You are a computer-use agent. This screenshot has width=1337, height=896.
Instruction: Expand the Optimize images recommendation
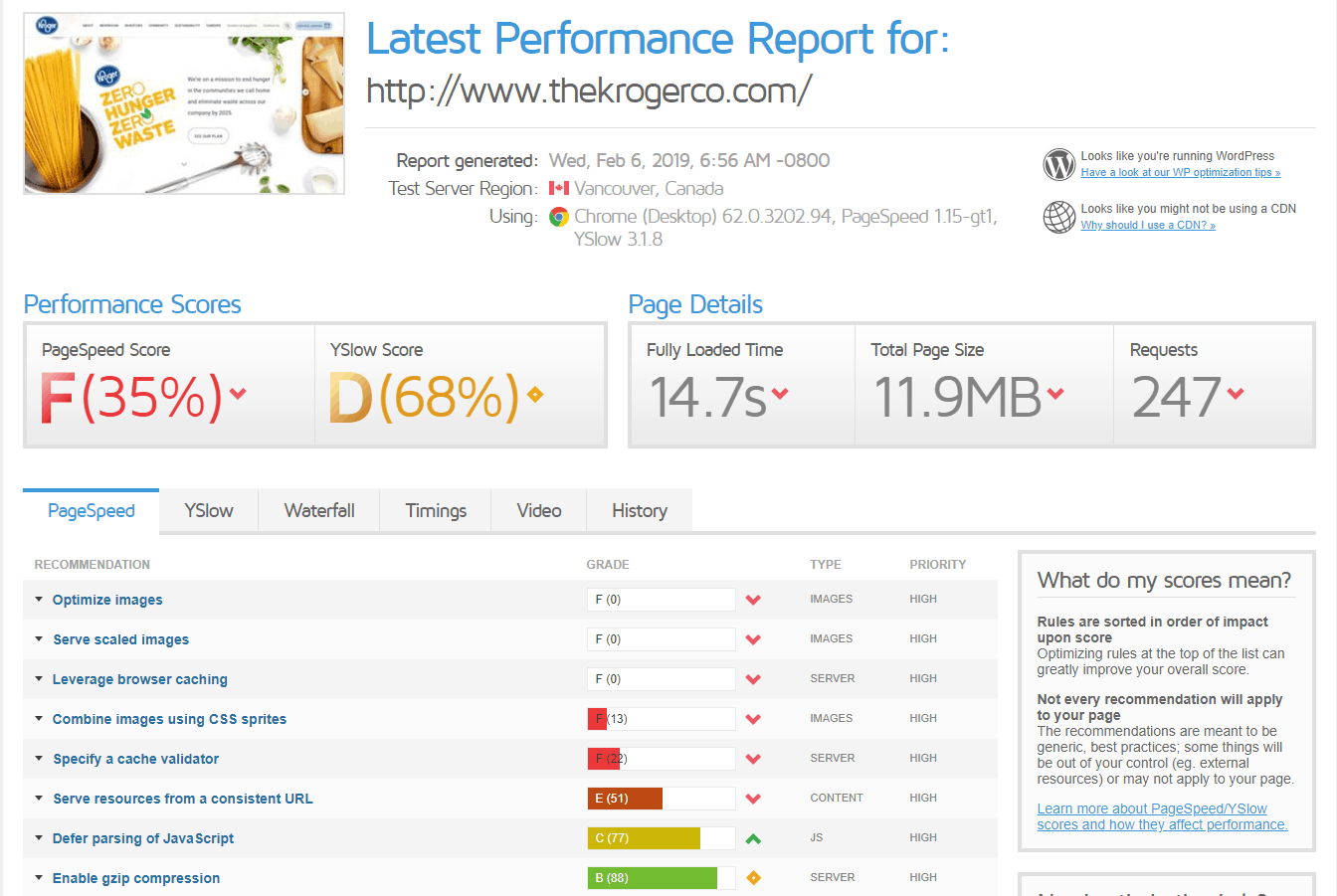(107, 600)
